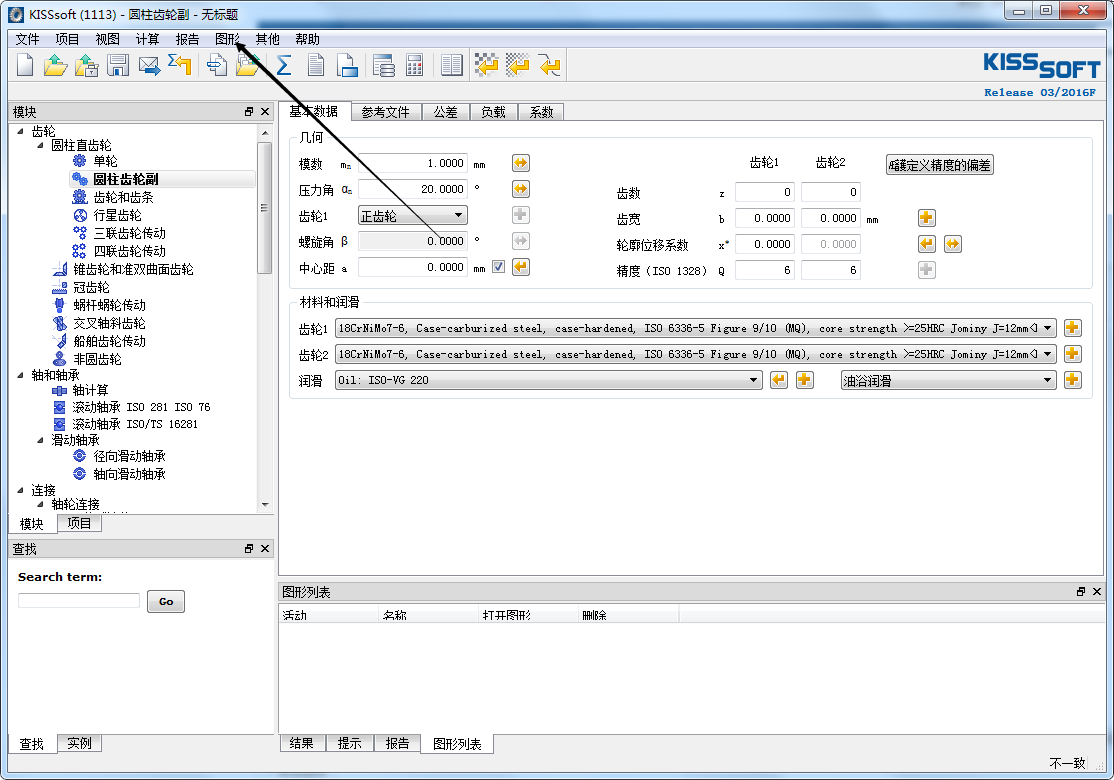Float the 查找 panel

pos(249,548)
